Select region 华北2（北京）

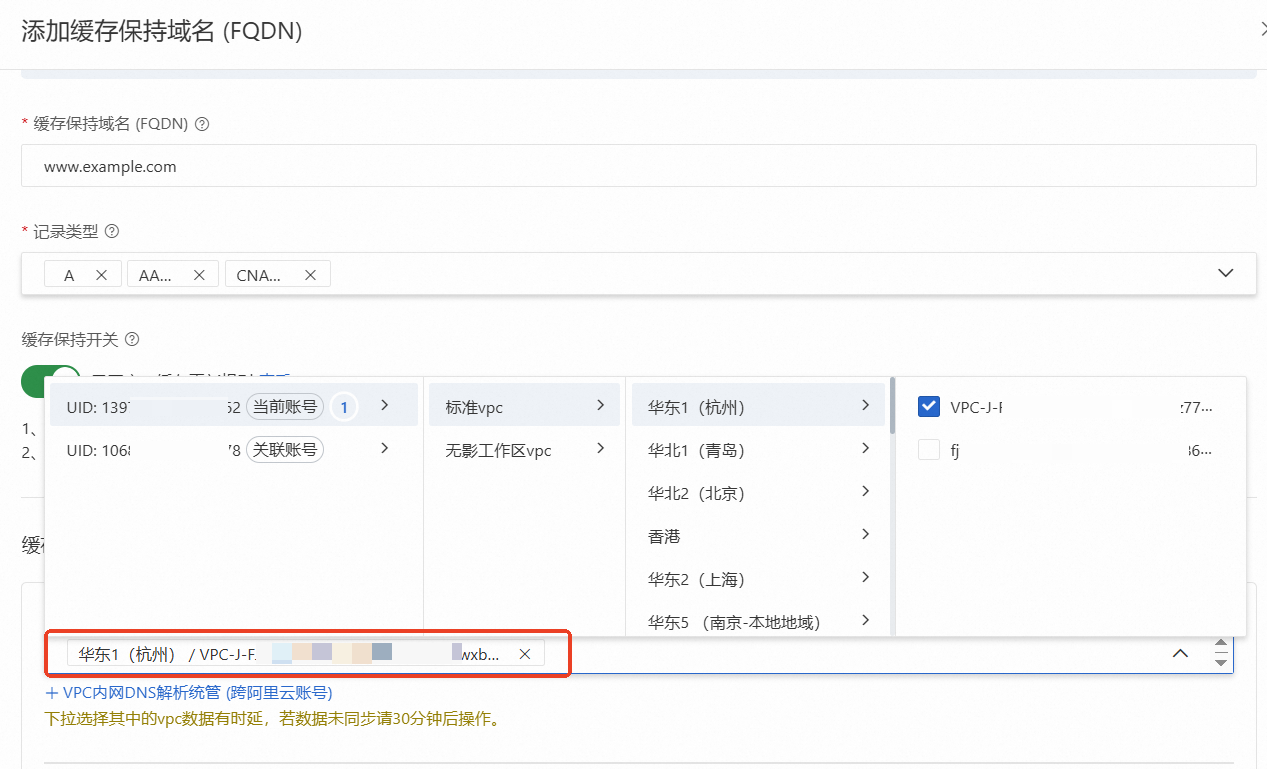758,493
